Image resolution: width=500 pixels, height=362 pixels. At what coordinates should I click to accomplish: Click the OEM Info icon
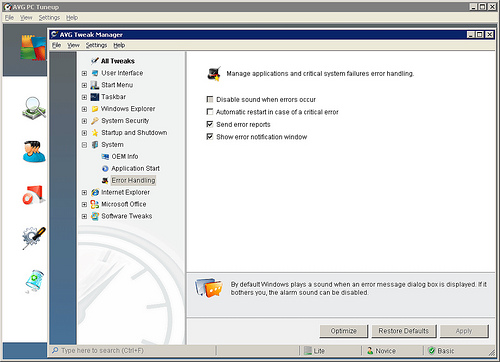click(x=105, y=157)
